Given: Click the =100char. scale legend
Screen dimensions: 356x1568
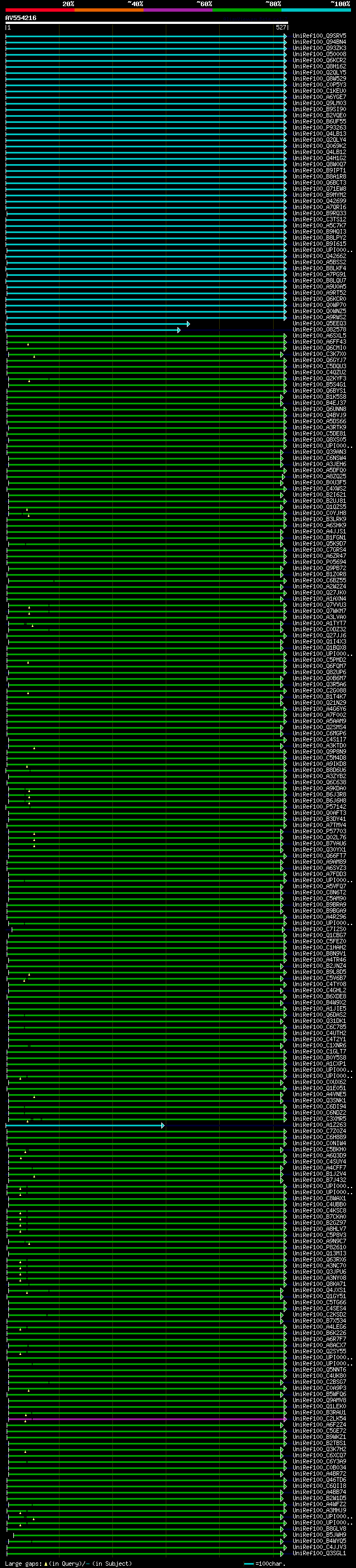Looking at the screenshot, I should [264, 1564].
